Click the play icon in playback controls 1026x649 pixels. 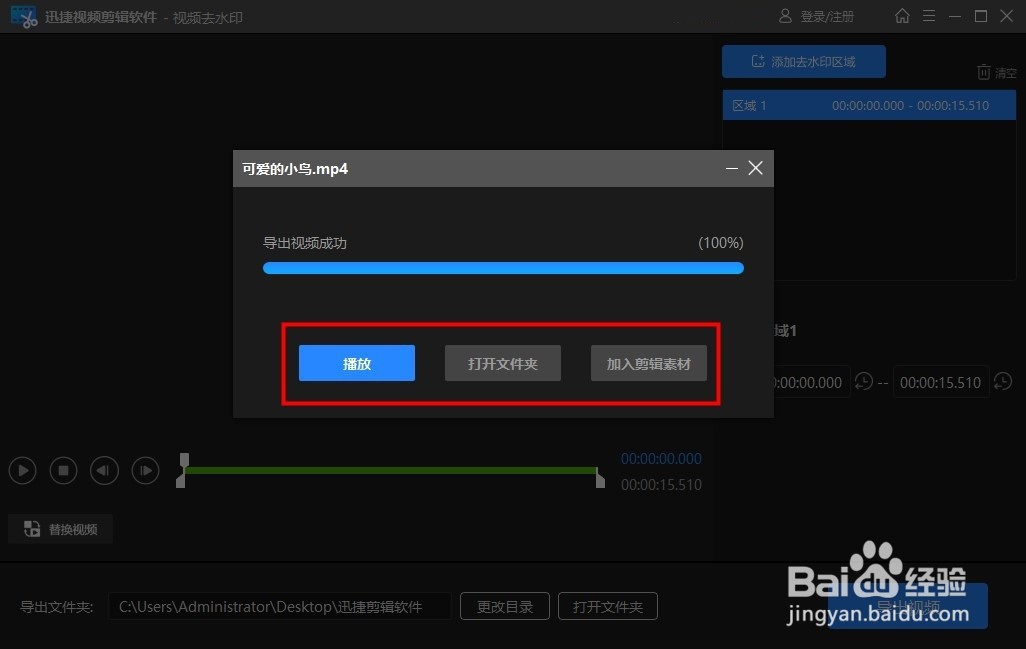point(23,470)
